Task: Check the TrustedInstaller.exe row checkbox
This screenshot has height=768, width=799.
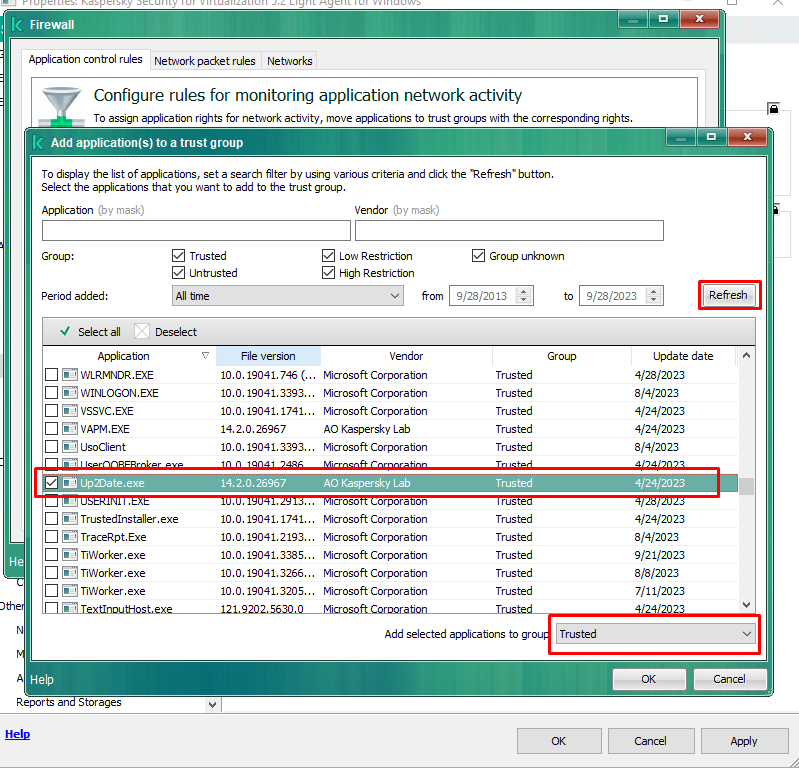Action: point(51,519)
